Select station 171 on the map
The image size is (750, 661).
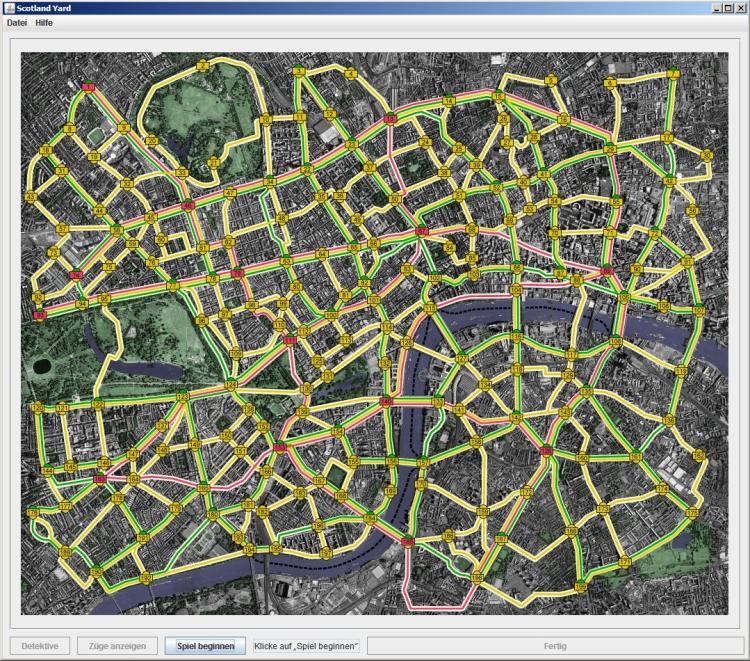pos(625,562)
